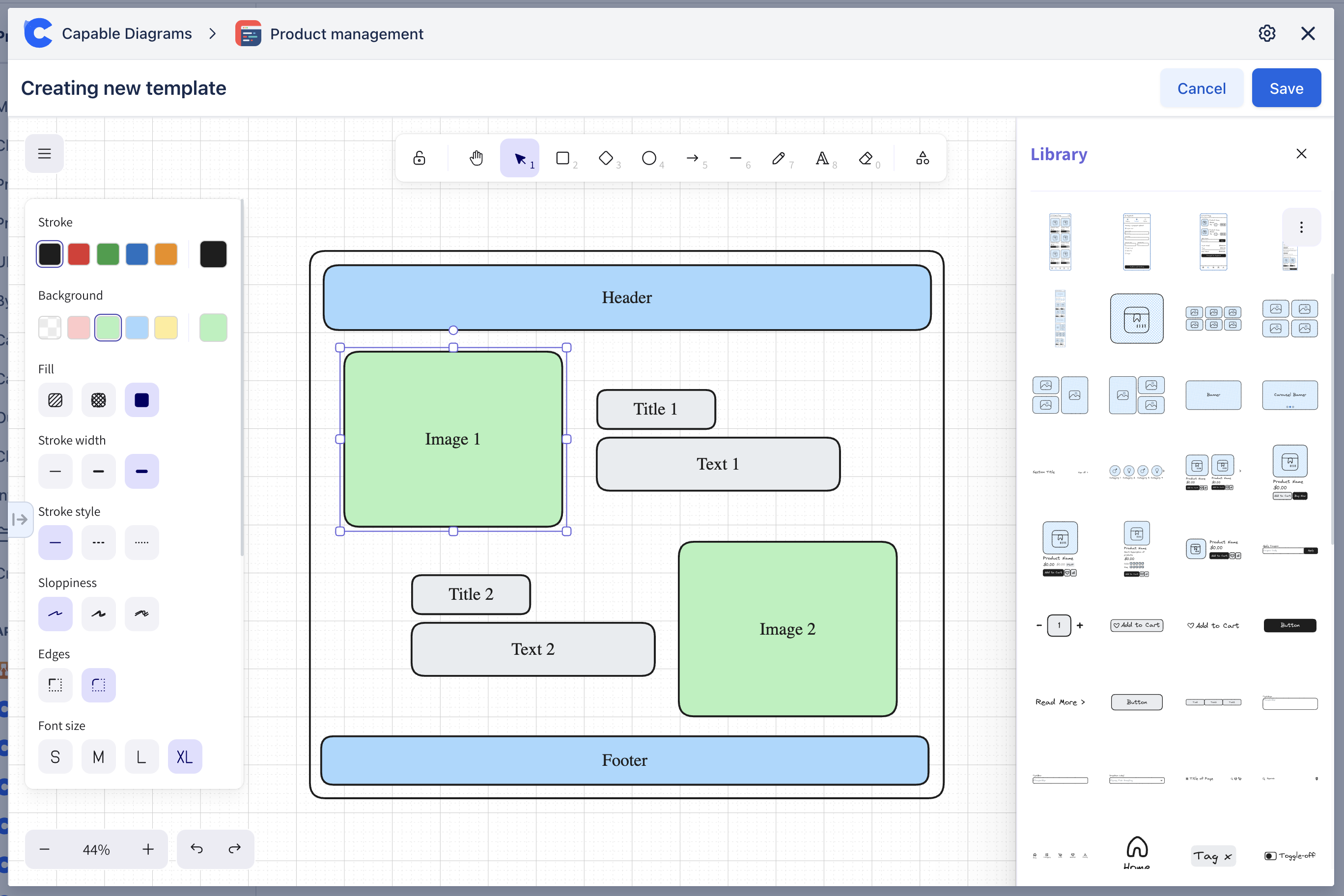
Task: Select the Ellipse shape tool
Action: point(649,158)
